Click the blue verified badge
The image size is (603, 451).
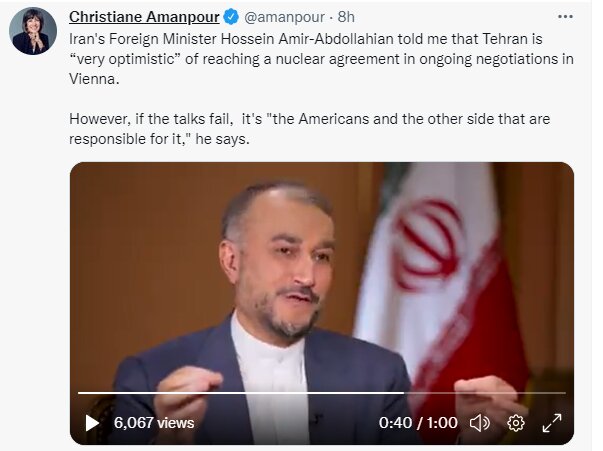coord(231,17)
